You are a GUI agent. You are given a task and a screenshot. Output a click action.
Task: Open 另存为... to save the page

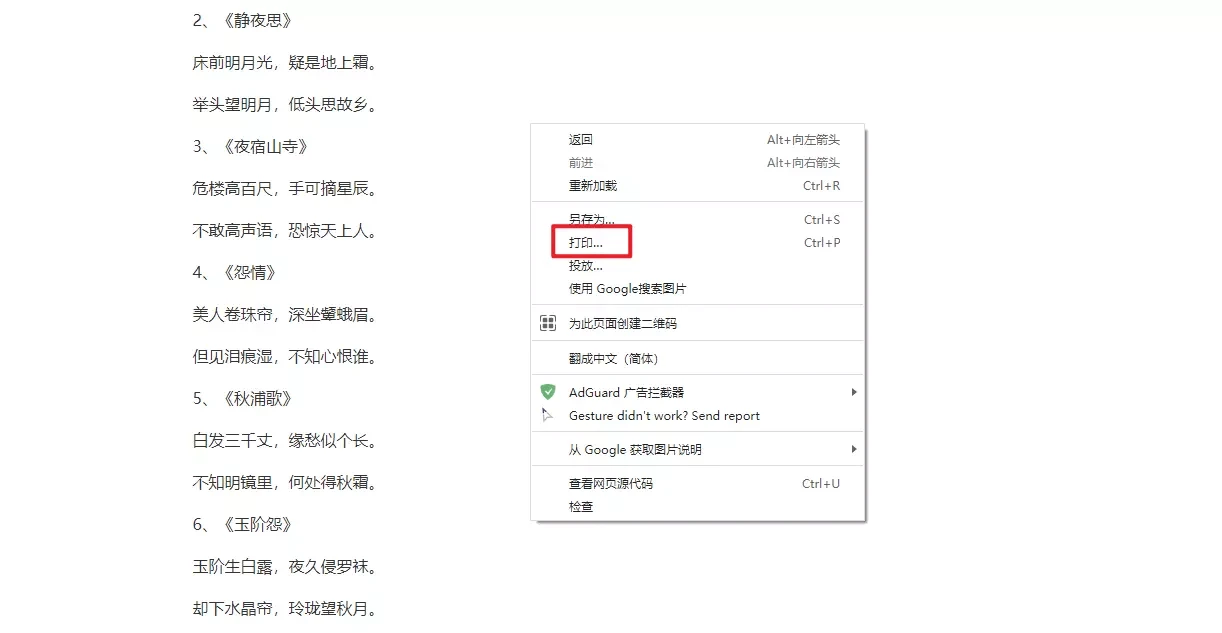(697, 220)
